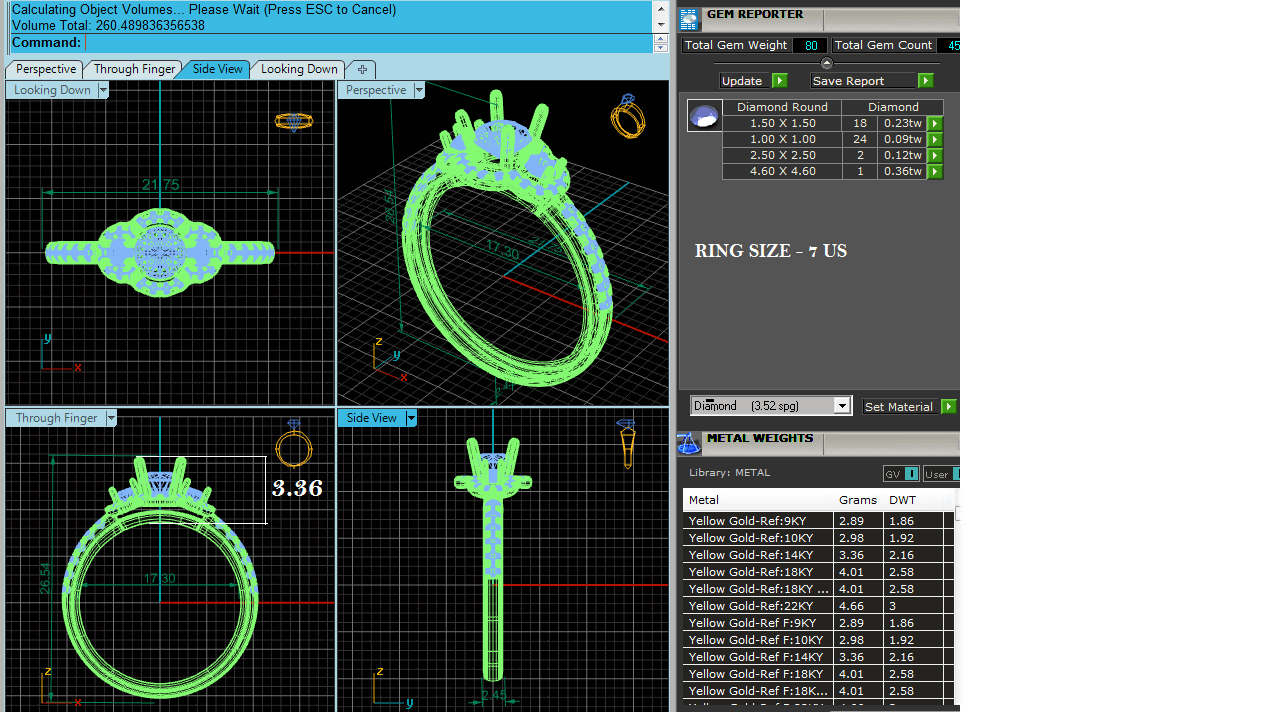Click the Set Material button
1274x712 pixels.
[x=898, y=407]
